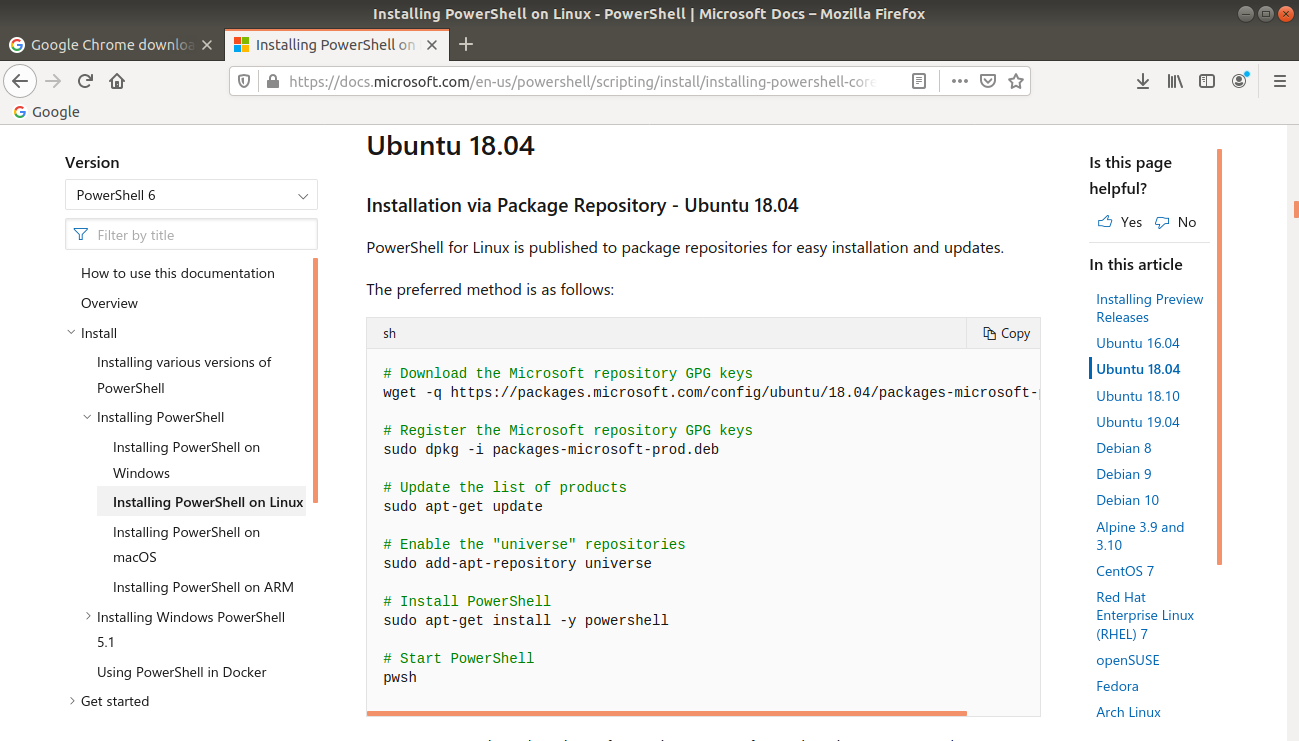The height and width of the screenshot is (741, 1299).
Task: Jump to Debian 10 section
Action: click(1128, 500)
